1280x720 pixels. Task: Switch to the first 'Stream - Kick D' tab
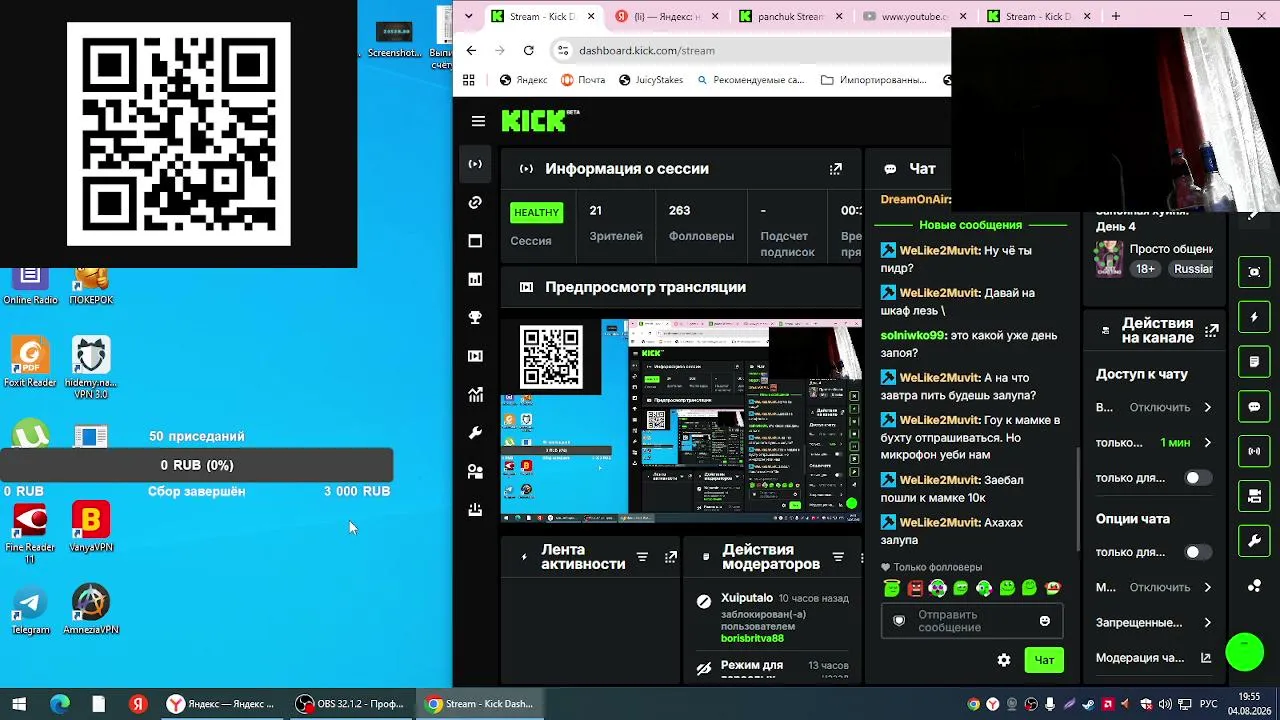(x=543, y=16)
